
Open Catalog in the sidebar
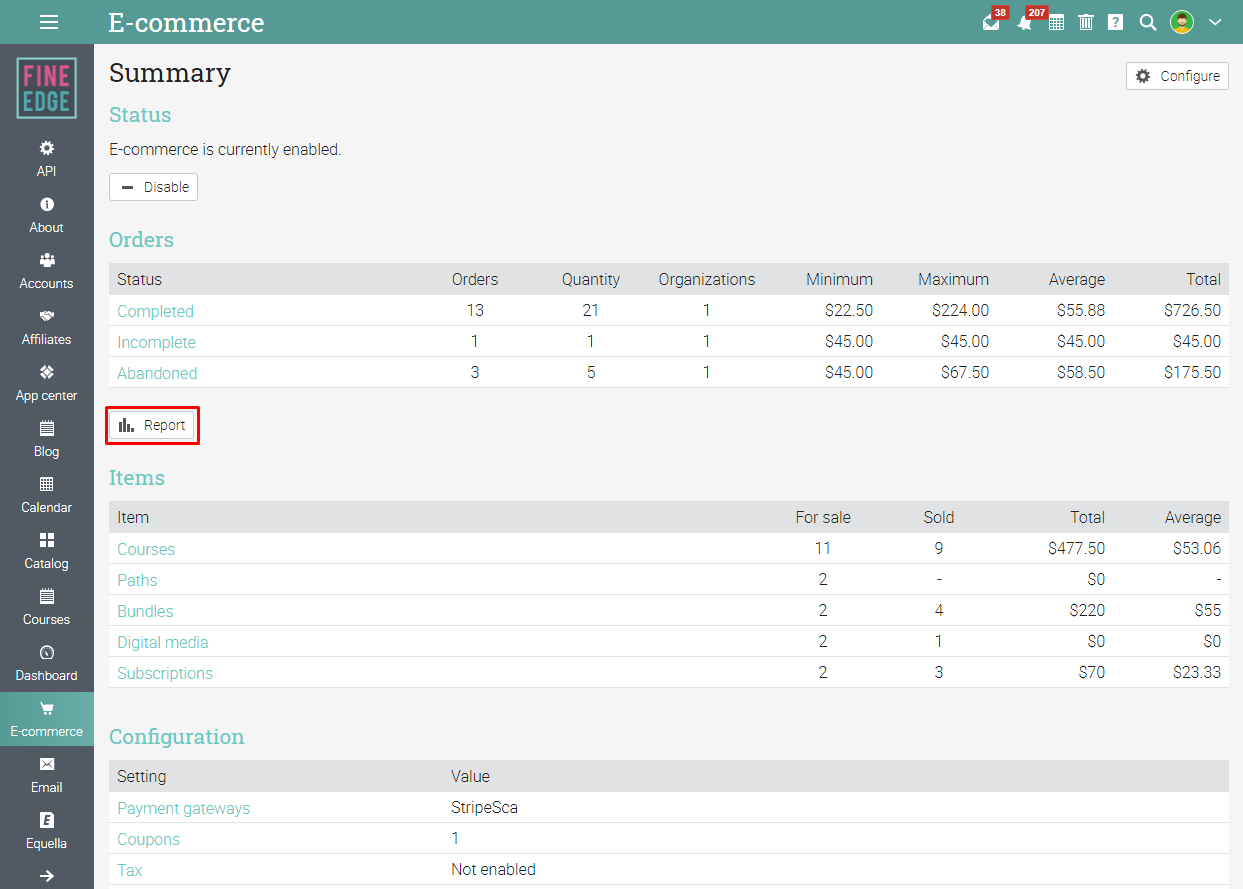tap(46, 551)
